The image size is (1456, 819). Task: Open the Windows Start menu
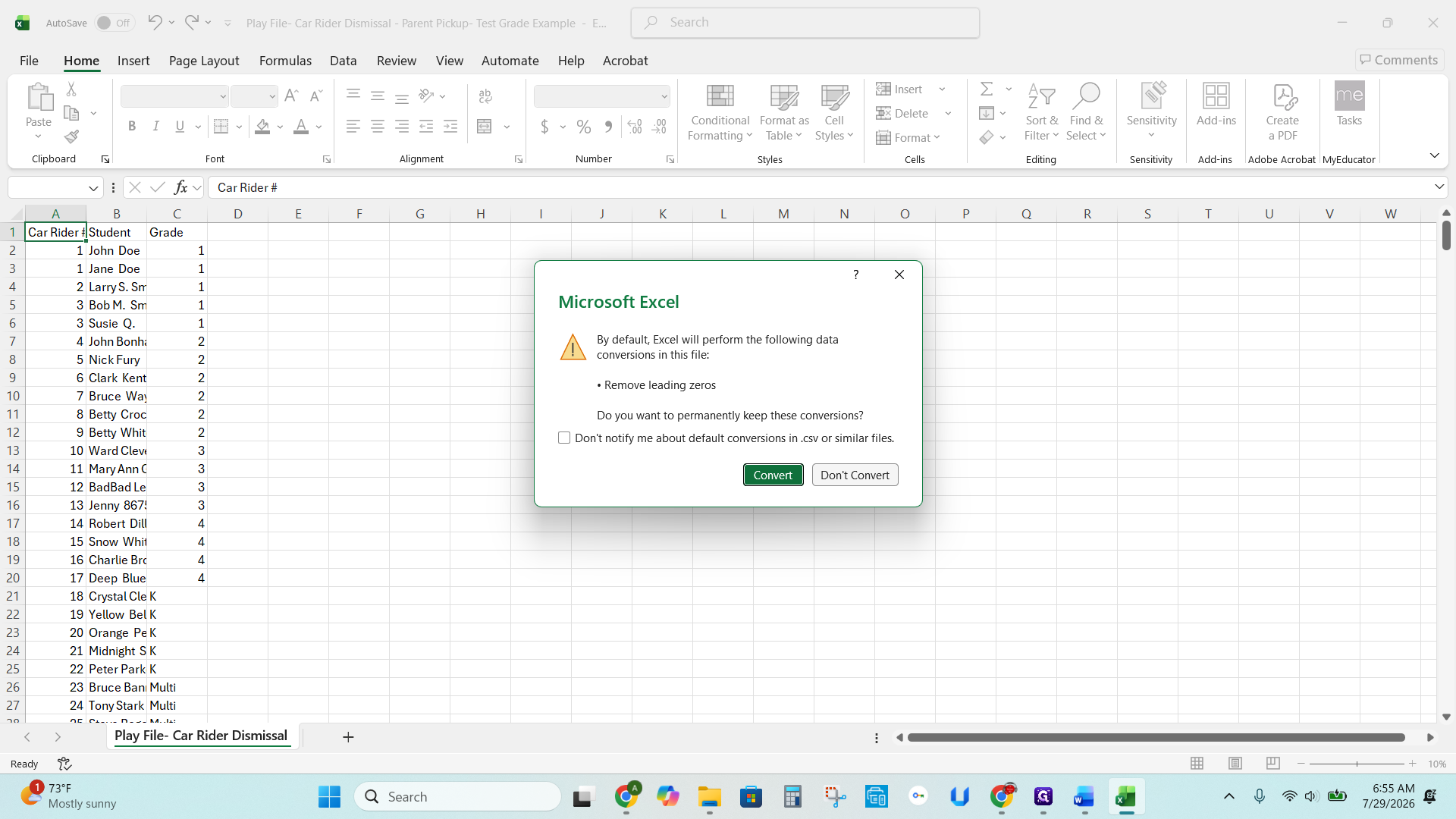click(329, 797)
